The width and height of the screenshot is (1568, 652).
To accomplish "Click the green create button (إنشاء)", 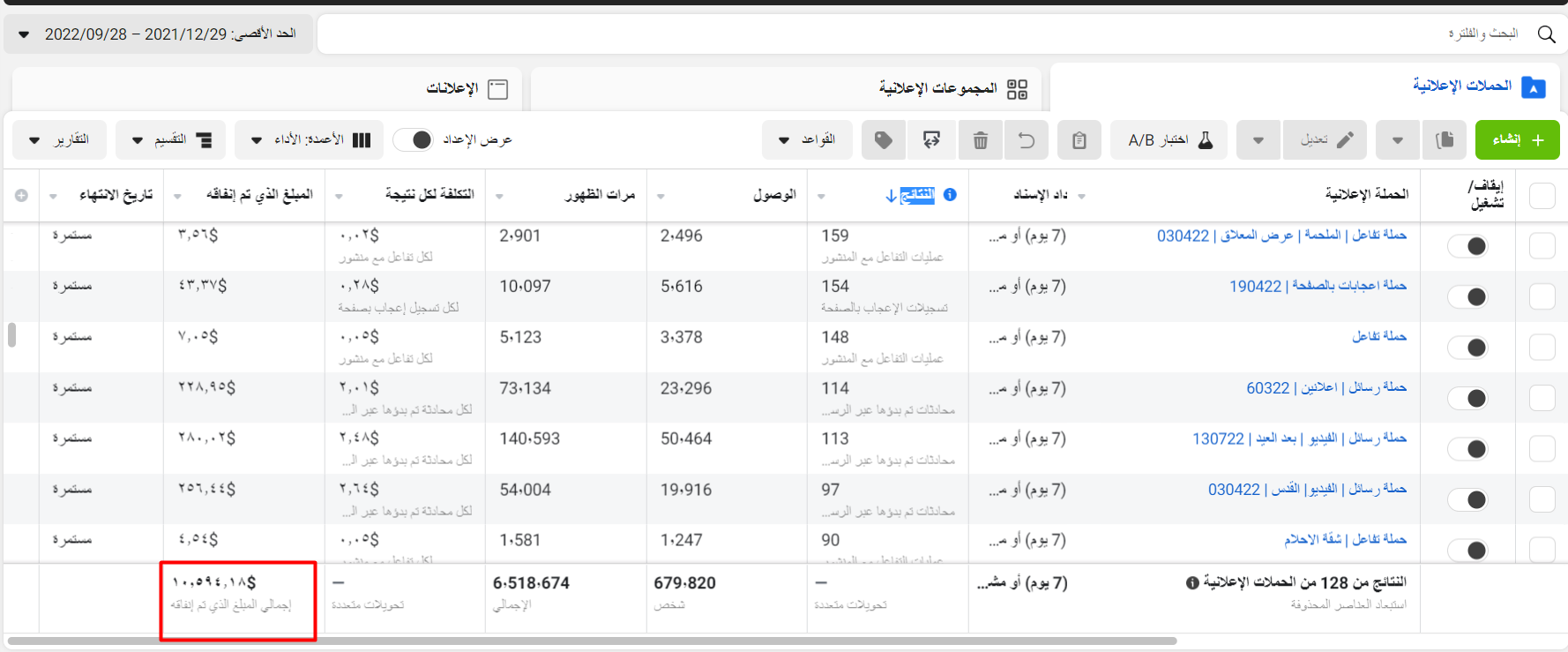I will pyautogui.click(x=1517, y=140).
